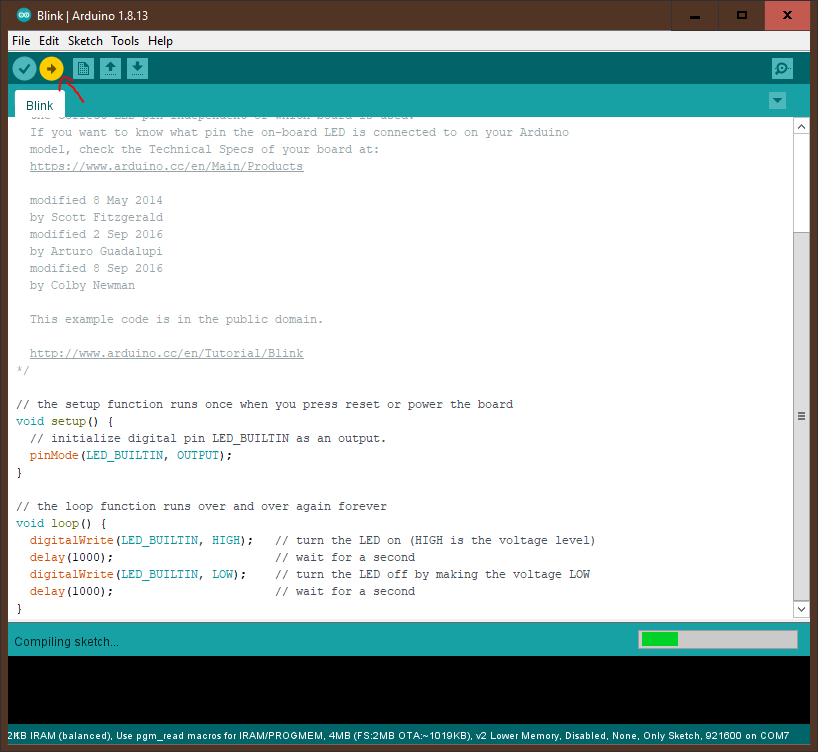The width and height of the screenshot is (818, 752).
Task: Click digitalWrite(LED_BUILTIN, LOW) statement
Action: [138, 574]
